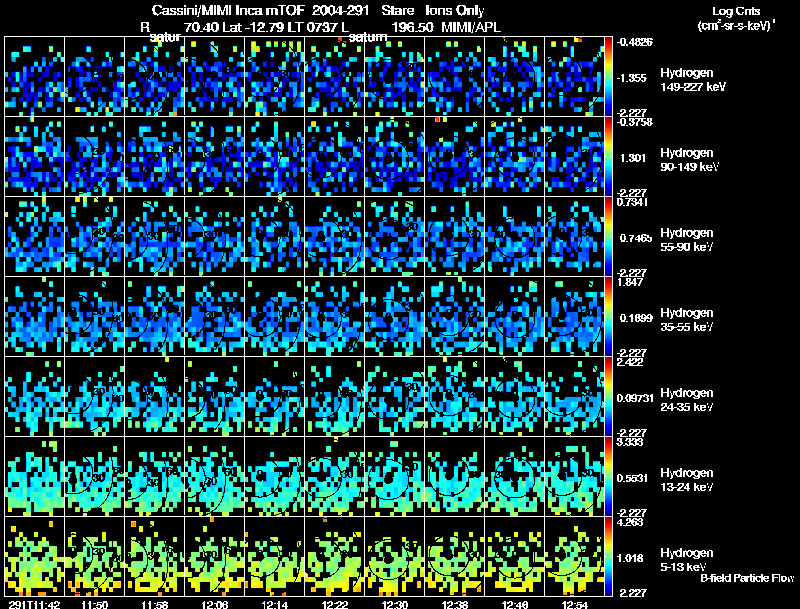The width and height of the screenshot is (800, 609).
Task: Click the -1.355 scale value
Action: [x=633, y=78]
